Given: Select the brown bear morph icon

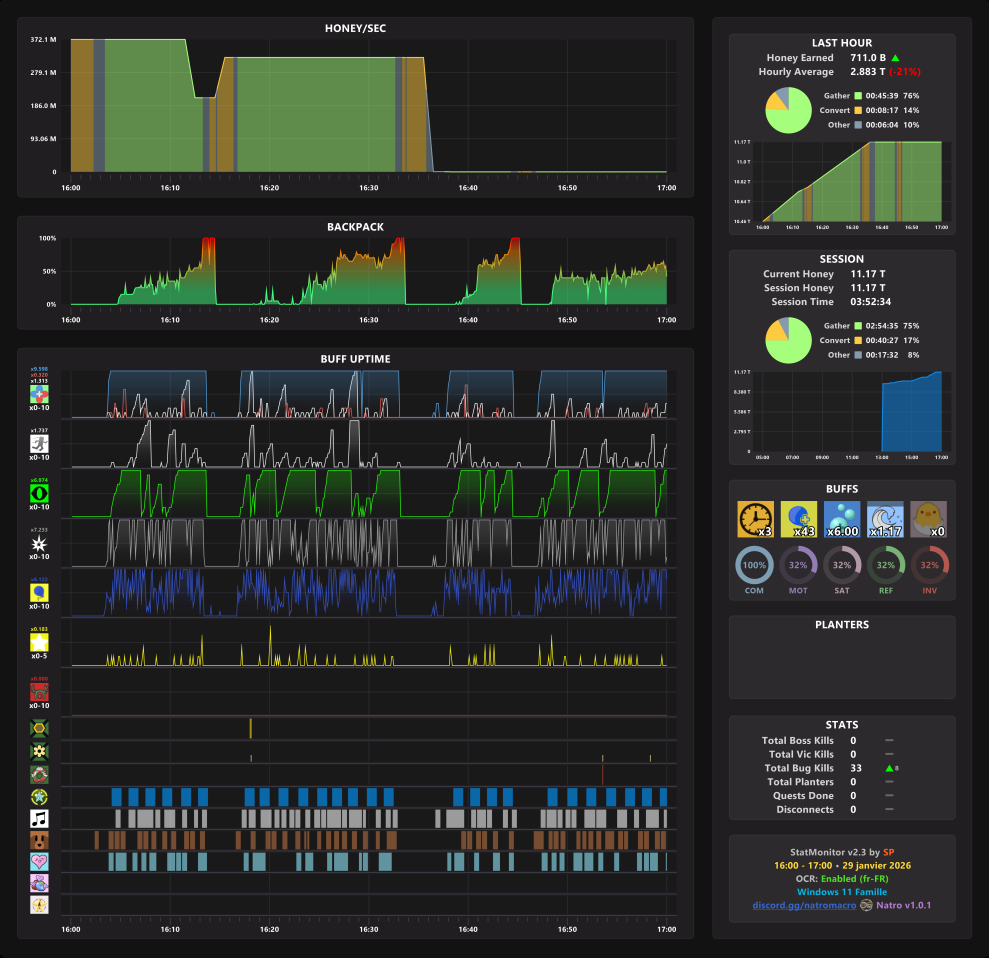Looking at the screenshot, I should point(39,841).
